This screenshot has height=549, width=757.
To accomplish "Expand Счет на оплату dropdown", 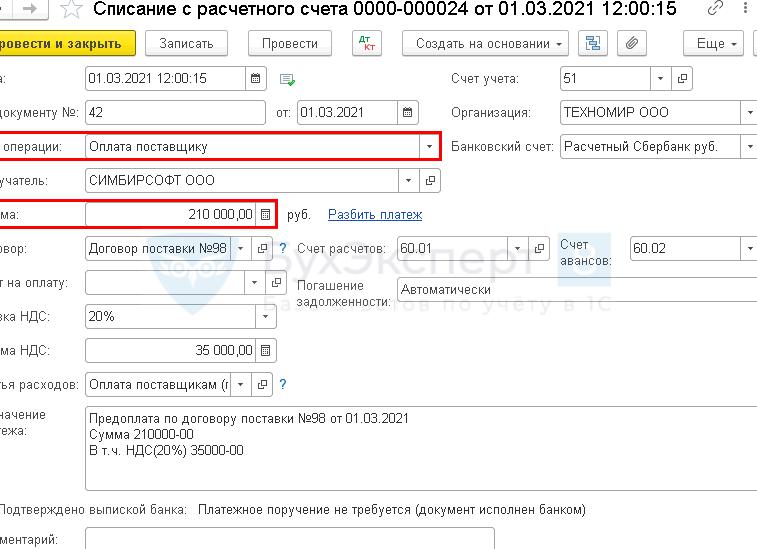I will (254, 282).
